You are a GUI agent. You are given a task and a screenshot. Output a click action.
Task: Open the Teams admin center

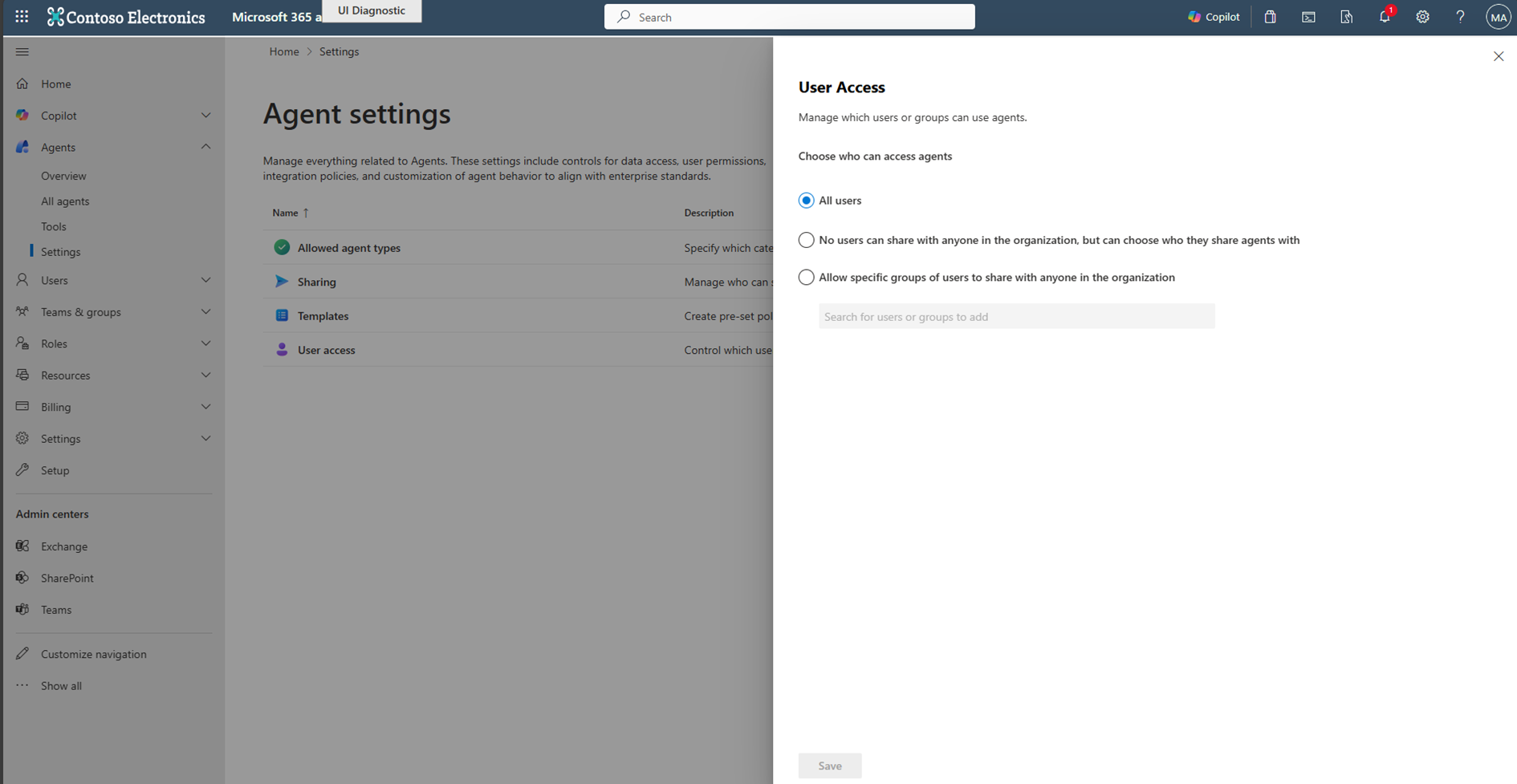click(55, 610)
